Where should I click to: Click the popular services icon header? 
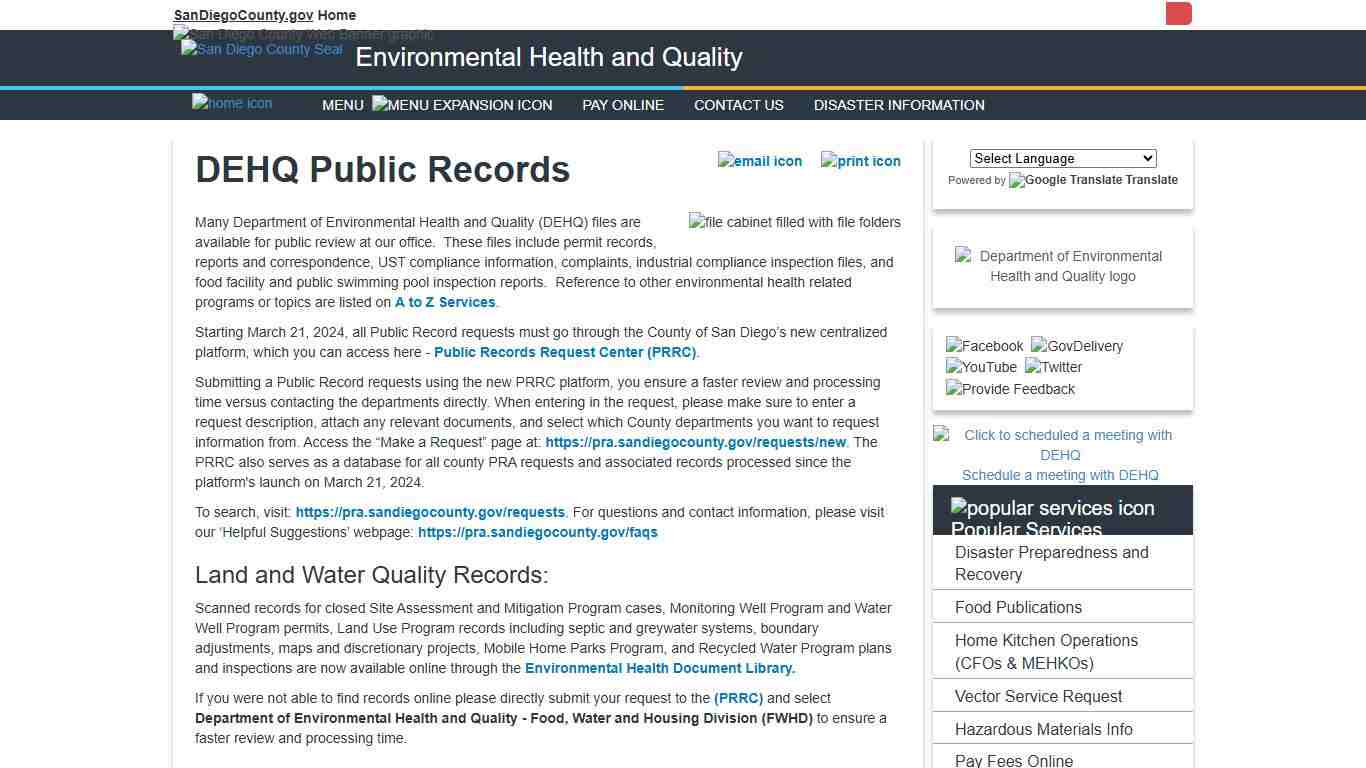(x=1053, y=508)
